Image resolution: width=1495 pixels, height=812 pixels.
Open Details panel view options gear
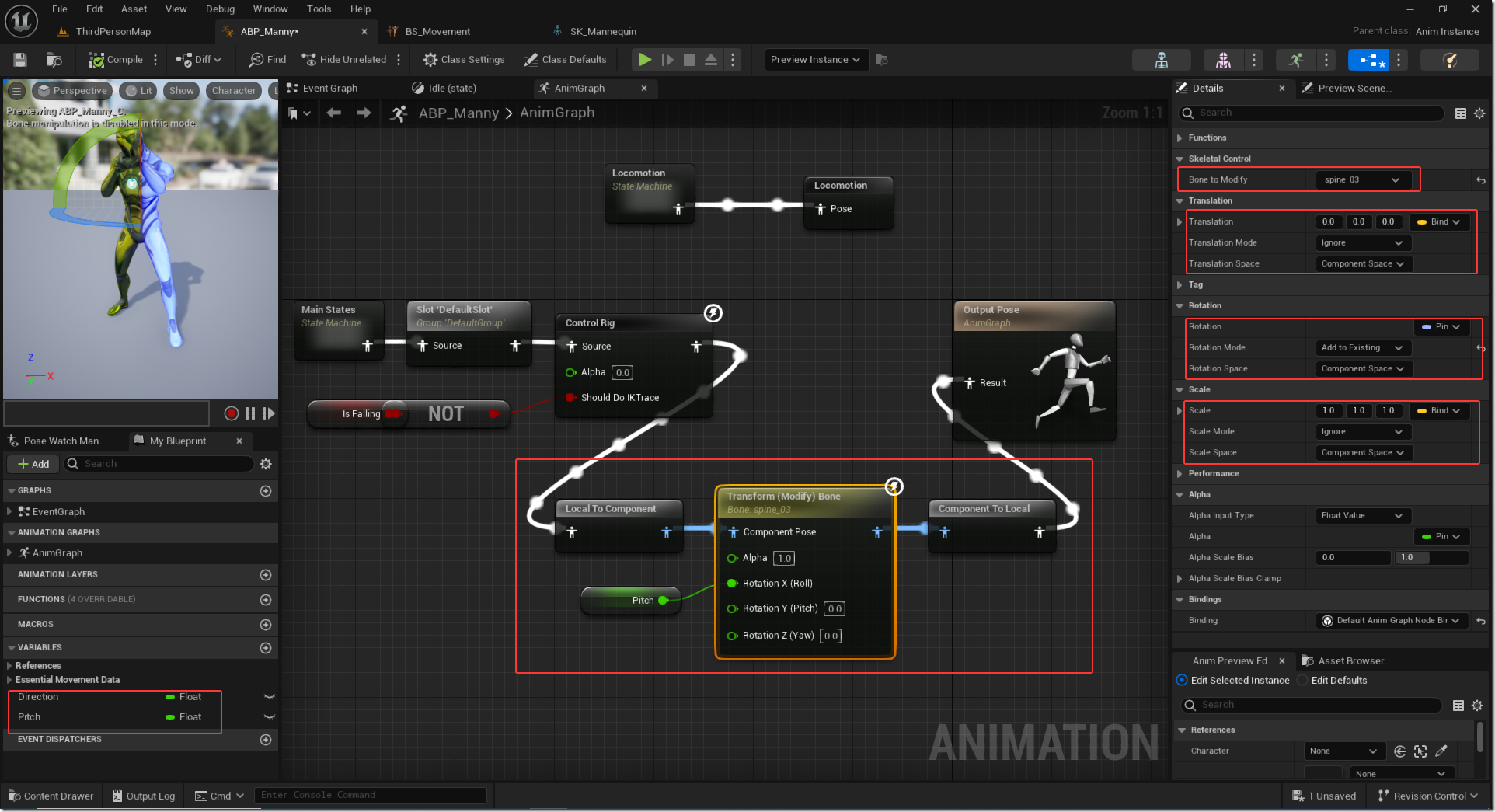pos(1479,113)
